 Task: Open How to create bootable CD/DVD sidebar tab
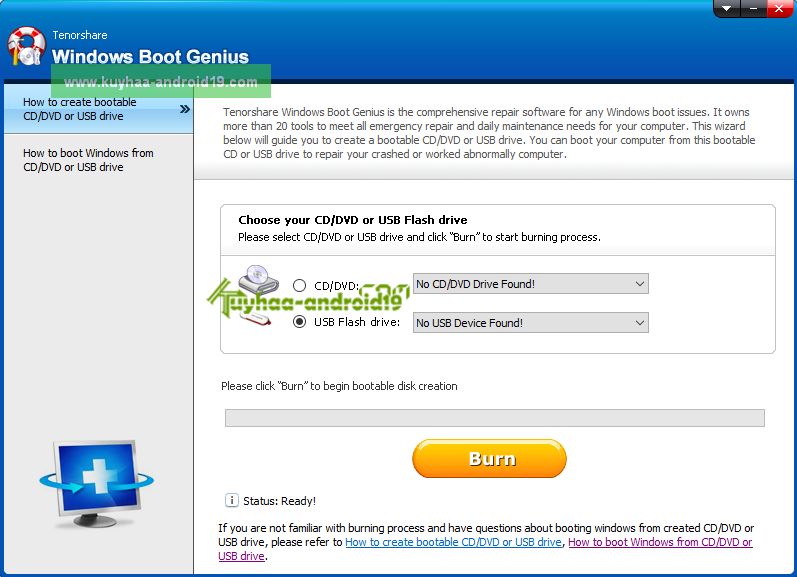(x=99, y=109)
